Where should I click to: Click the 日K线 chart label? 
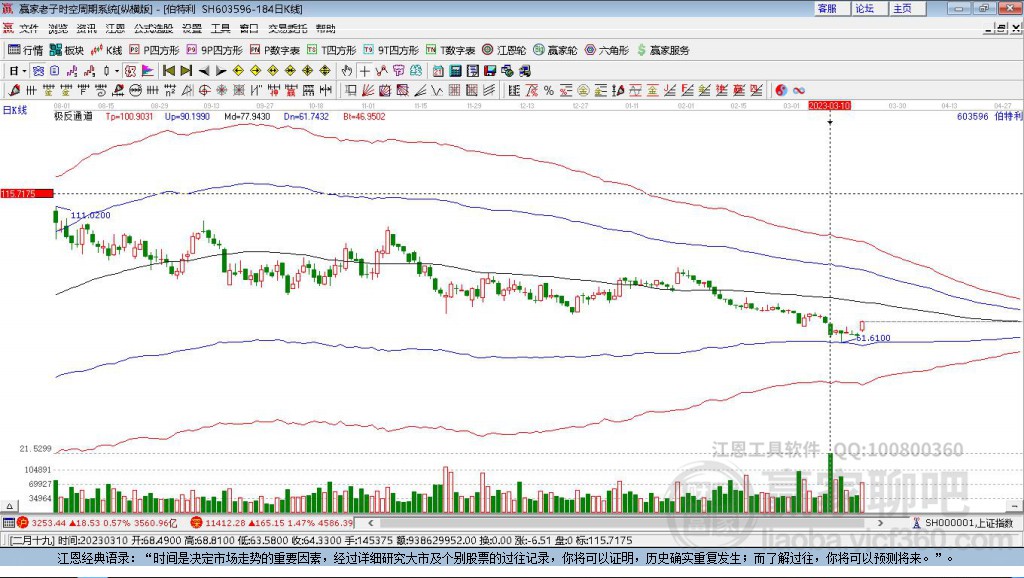15,110
